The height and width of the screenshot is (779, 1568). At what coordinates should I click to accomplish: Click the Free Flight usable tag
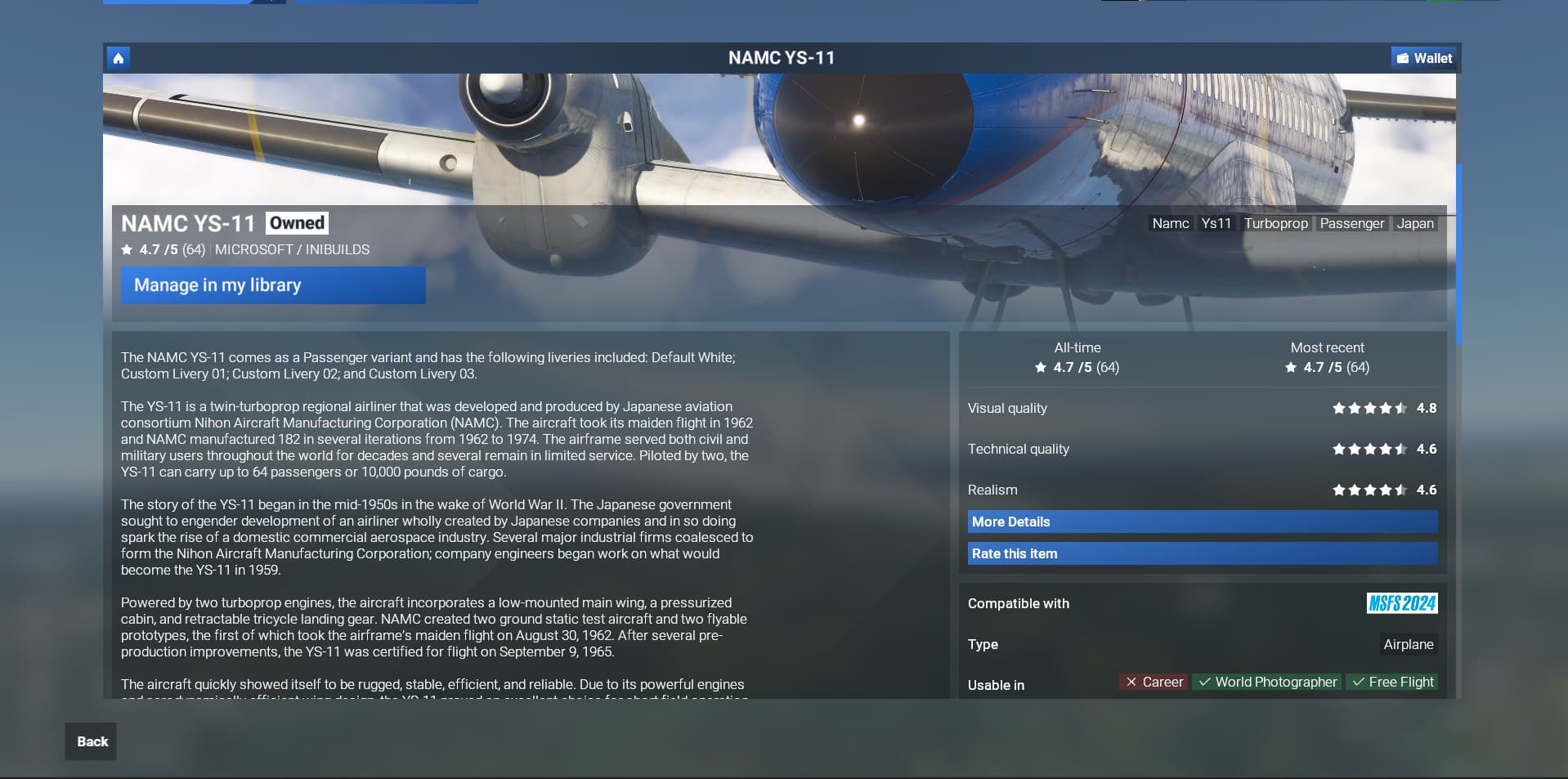(x=1392, y=682)
